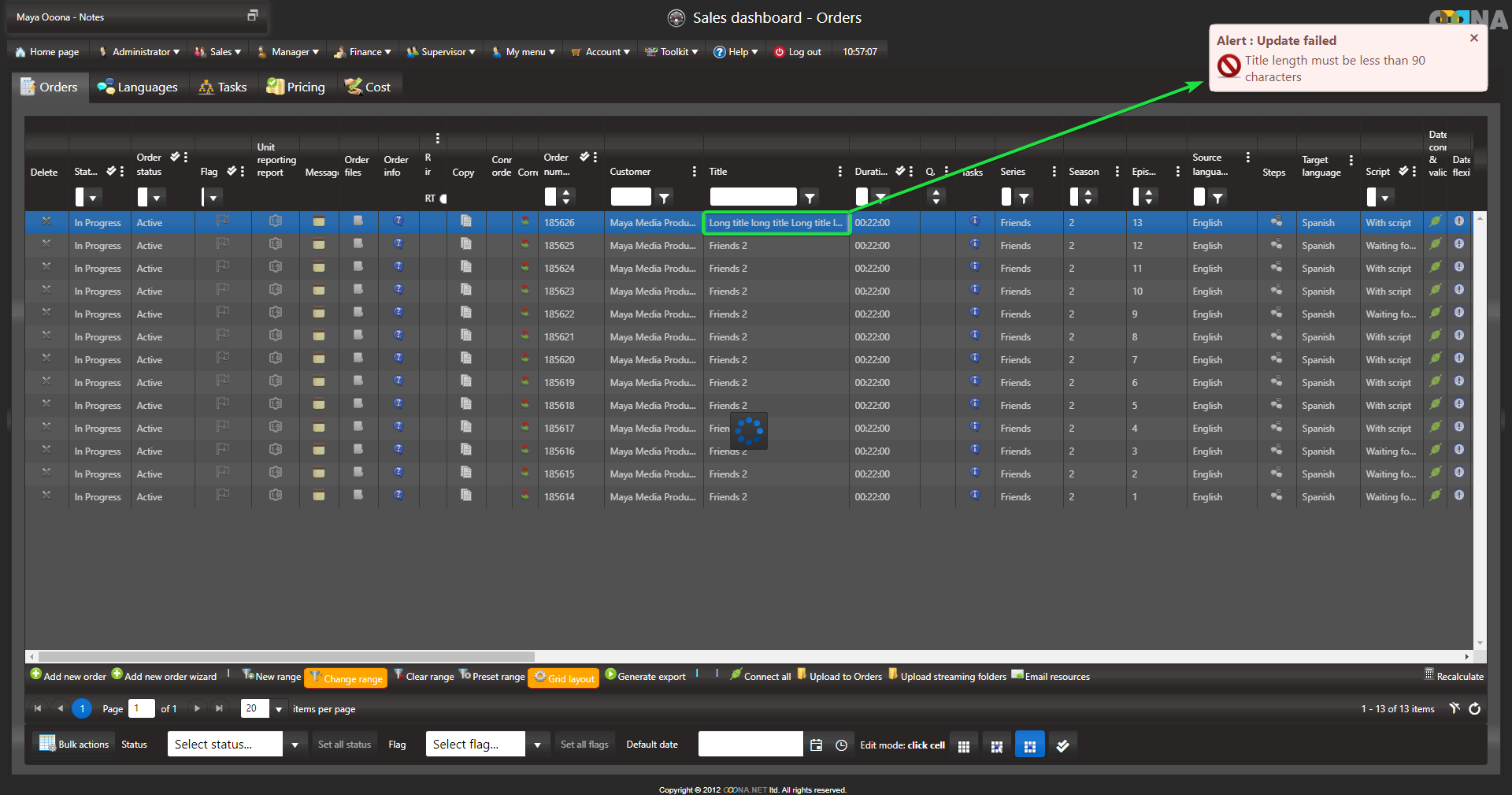Click Add new order button
Screen dimensions: 1512x795
click(69, 676)
